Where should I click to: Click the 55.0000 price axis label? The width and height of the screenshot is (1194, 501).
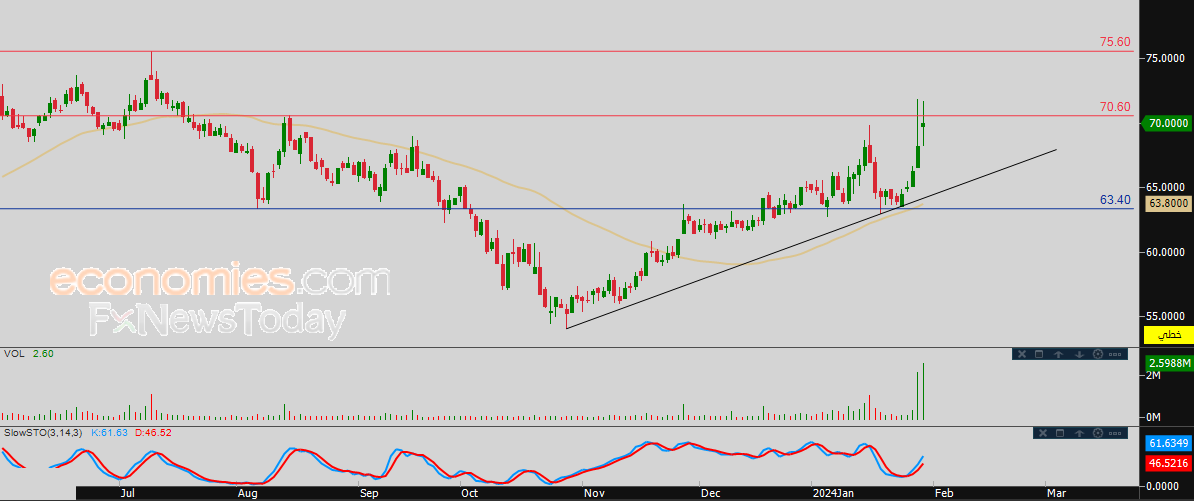coord(1165,316)
